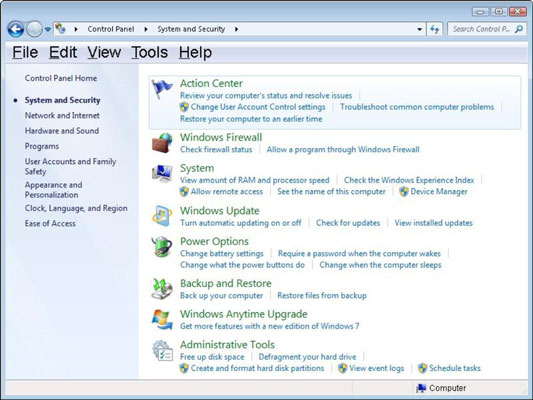Click Check the Windows Experience Index
Image resolution: width=533 pixels, height=400 pixels.
(409, 180)
